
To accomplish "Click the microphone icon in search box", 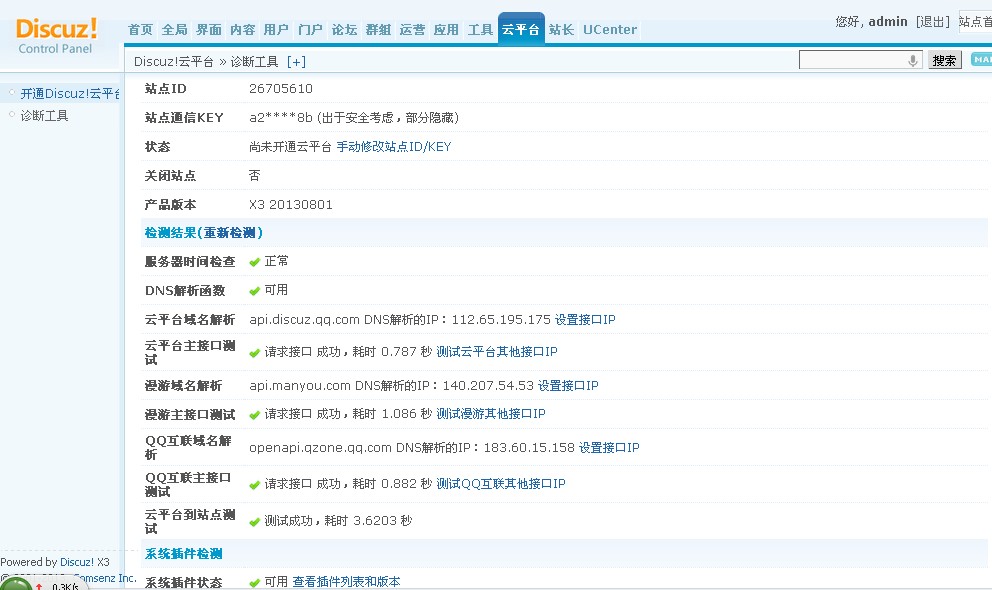I will tap(912, 61).
